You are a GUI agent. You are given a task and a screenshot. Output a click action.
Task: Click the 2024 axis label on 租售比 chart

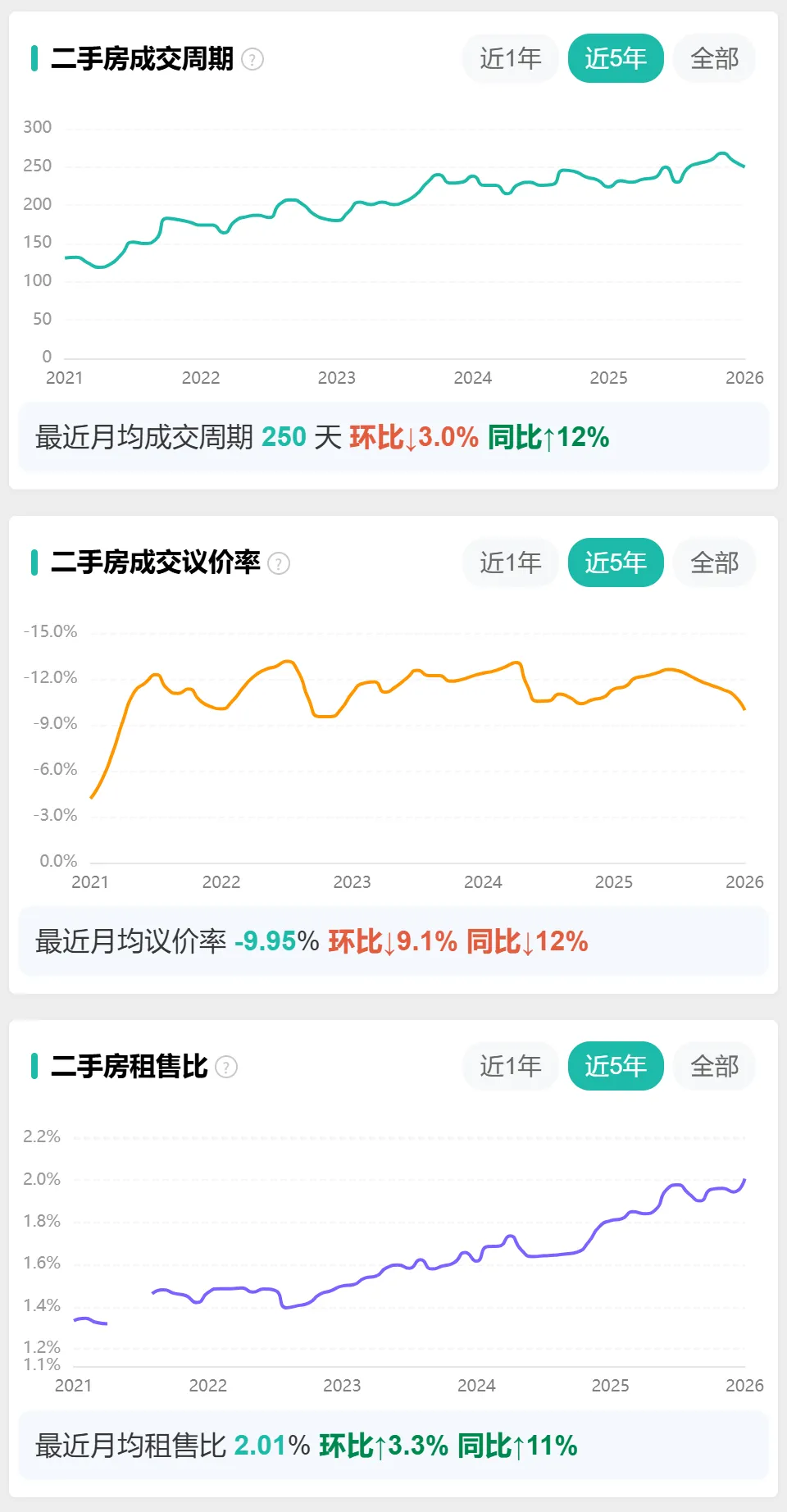click(476, 1386)
